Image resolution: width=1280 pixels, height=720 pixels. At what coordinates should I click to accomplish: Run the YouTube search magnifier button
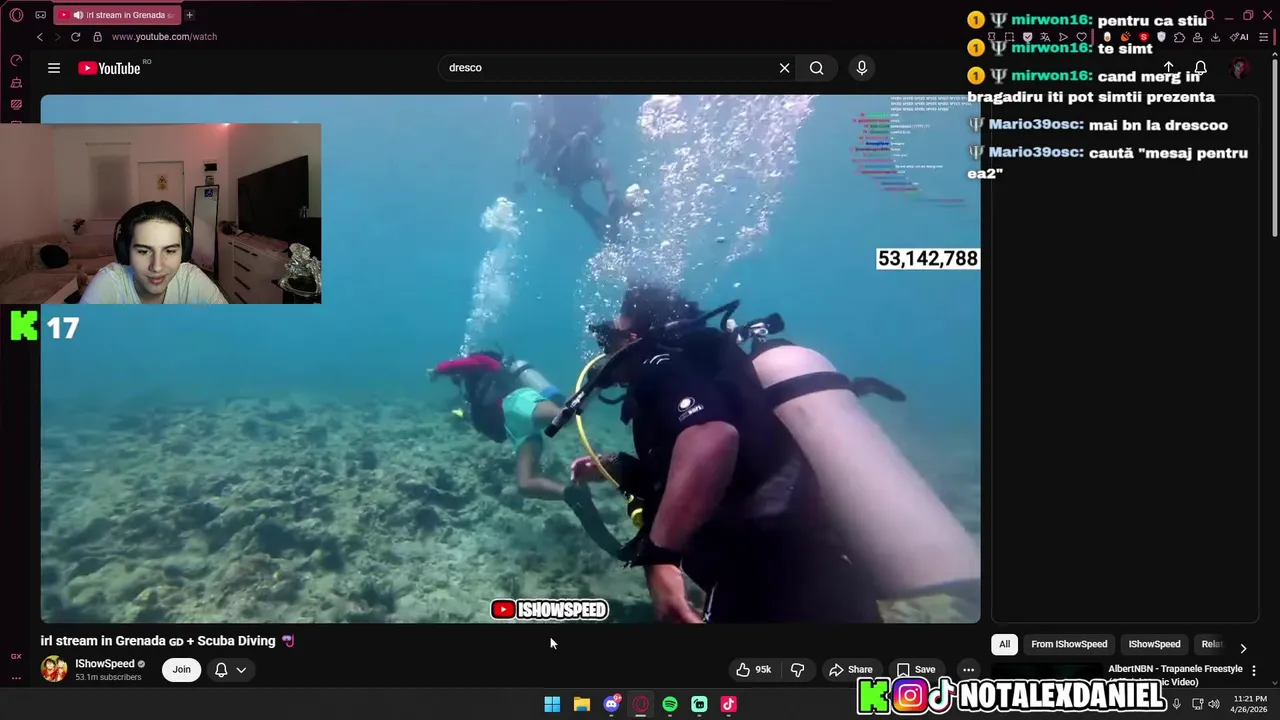coord(817,68)
